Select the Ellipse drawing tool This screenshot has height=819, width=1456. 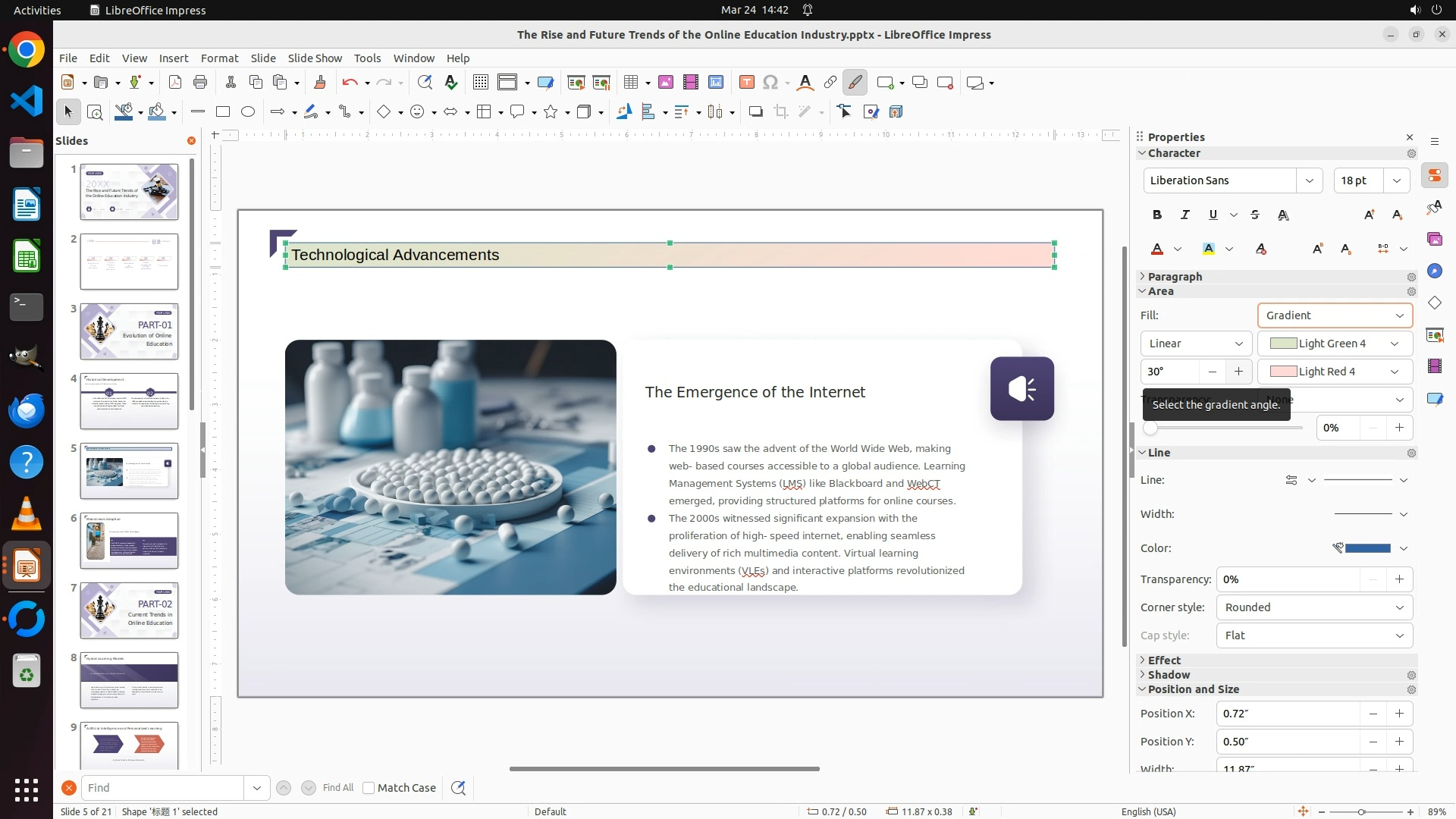(x=248, y=112)
